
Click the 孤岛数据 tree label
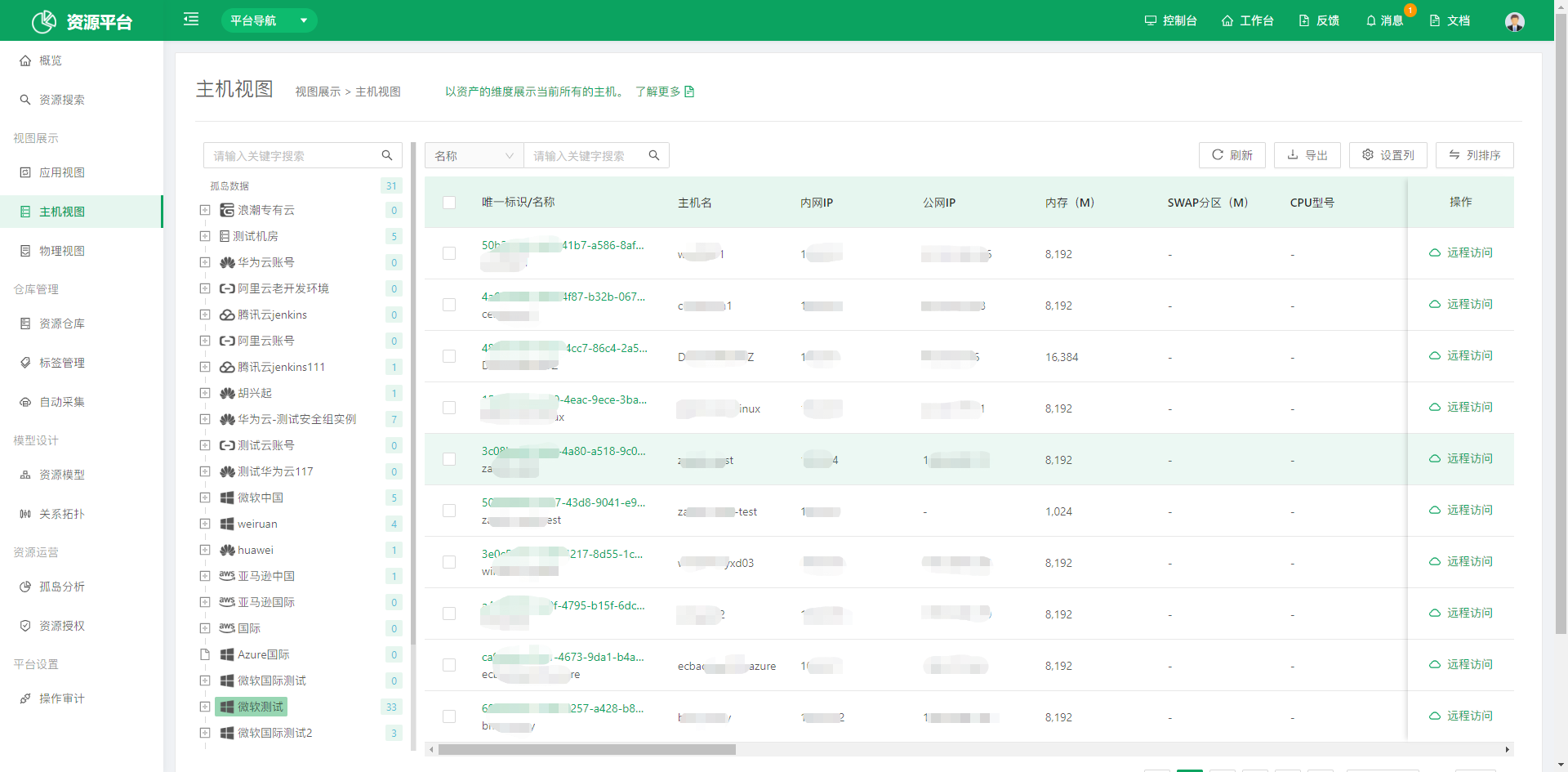point(229,185)
